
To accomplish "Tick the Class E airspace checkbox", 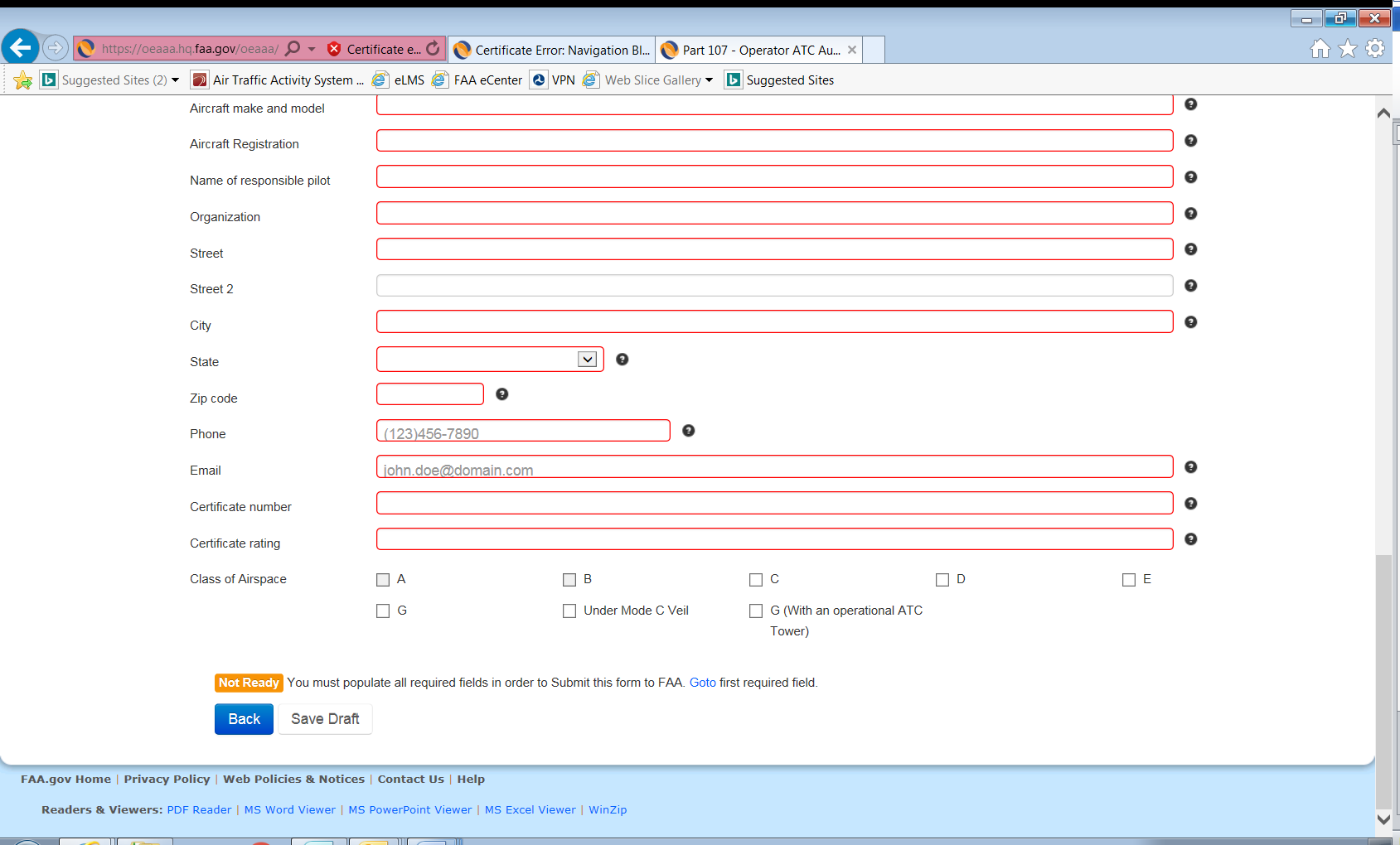I will click(1129, 580).
